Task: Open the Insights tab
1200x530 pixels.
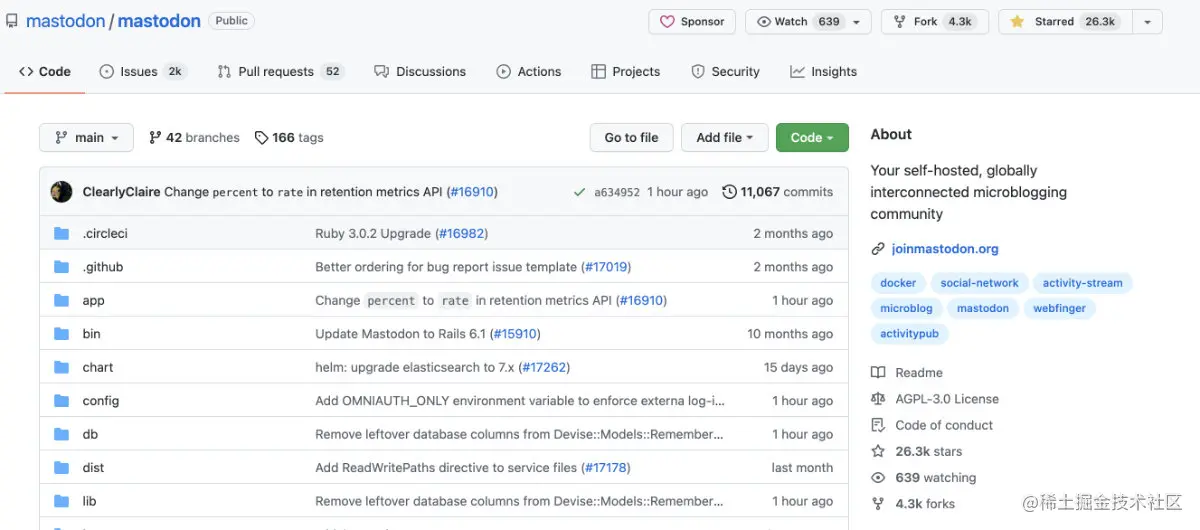Action: pos(824,72)
